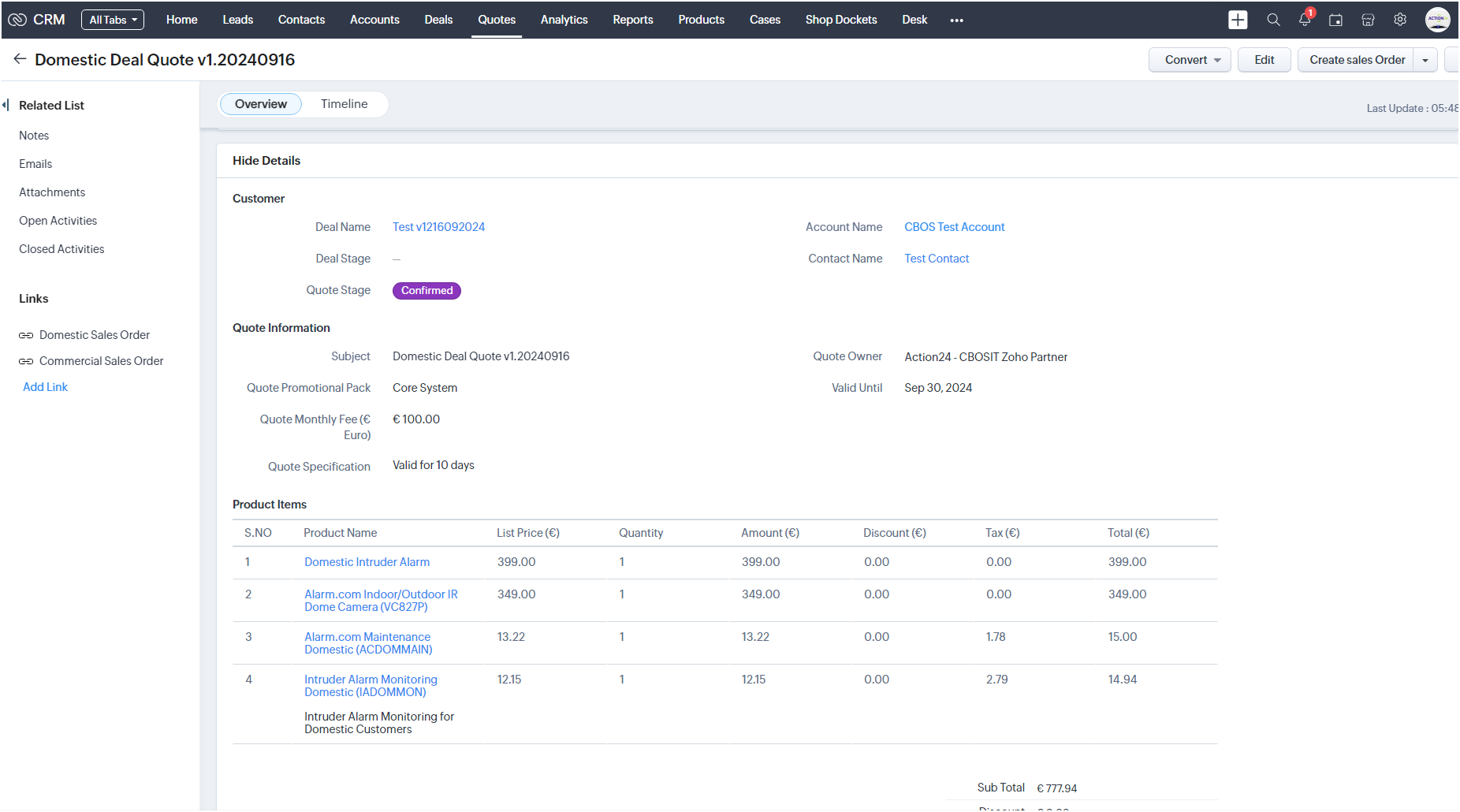Open the notifications bell
The height and width of the screenshot is (812, 1460).
(x=1305, y=20)
